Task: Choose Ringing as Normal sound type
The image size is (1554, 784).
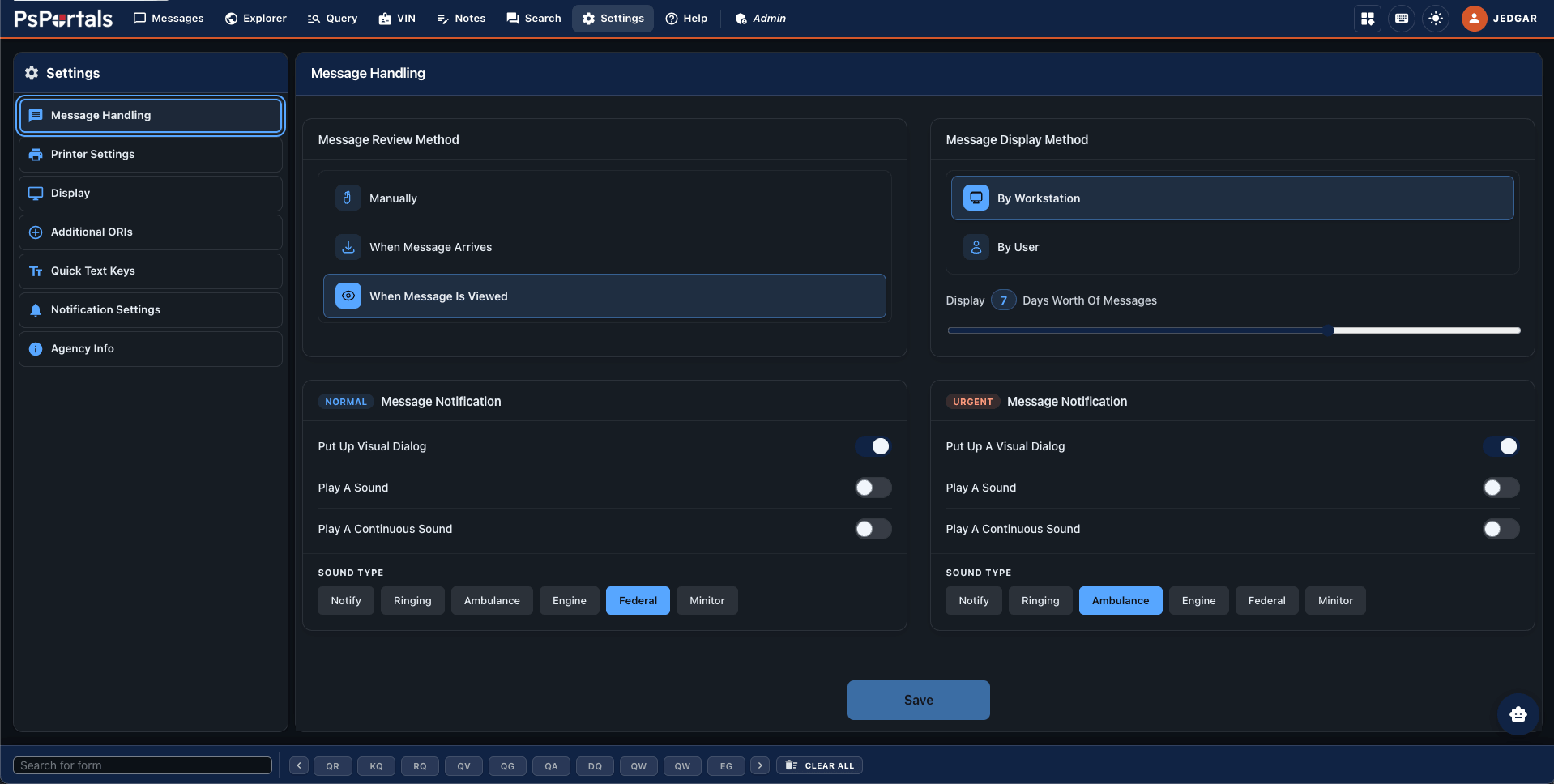Action: click(x=412, y=600)
